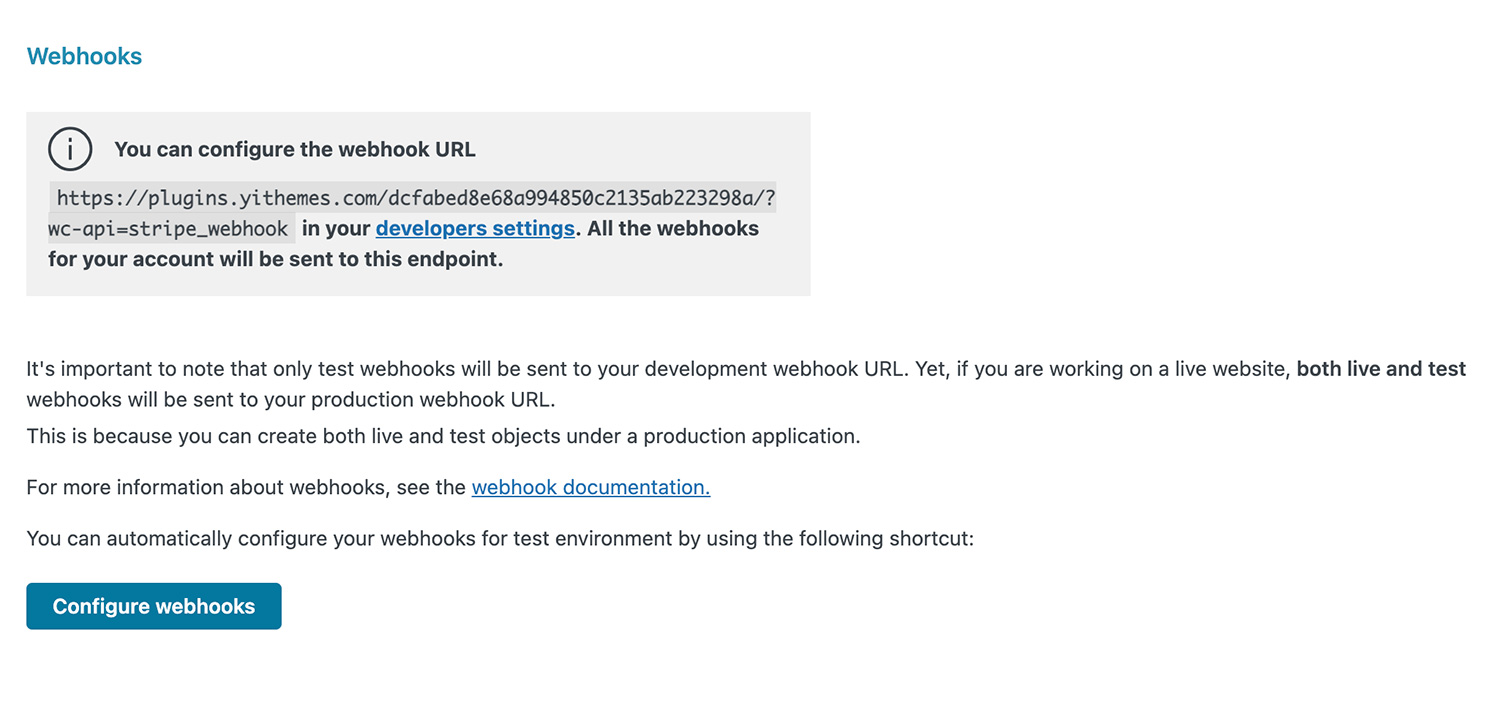Viewport: 1500px width, 702px height.
Task: Click the 'It's important to note' sentence
Action: coord(300,369)
